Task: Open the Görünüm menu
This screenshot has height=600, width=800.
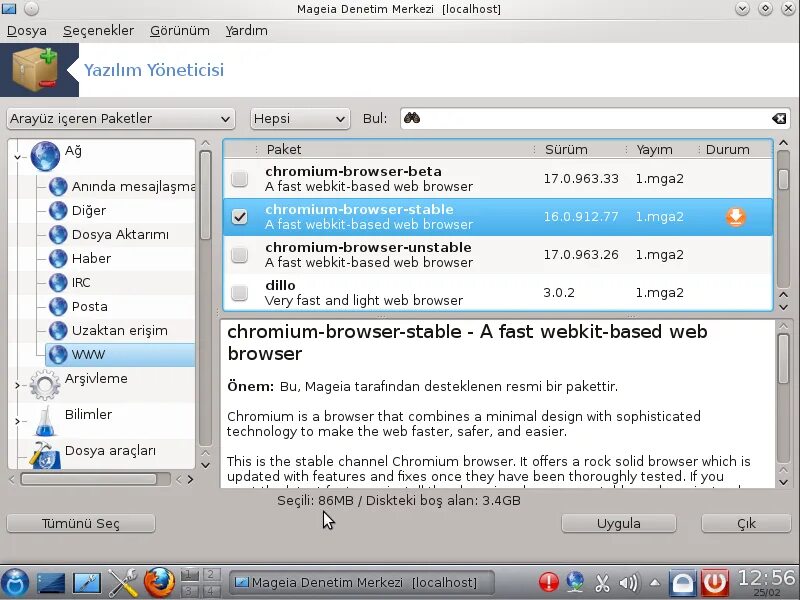Action: [180, 31]
